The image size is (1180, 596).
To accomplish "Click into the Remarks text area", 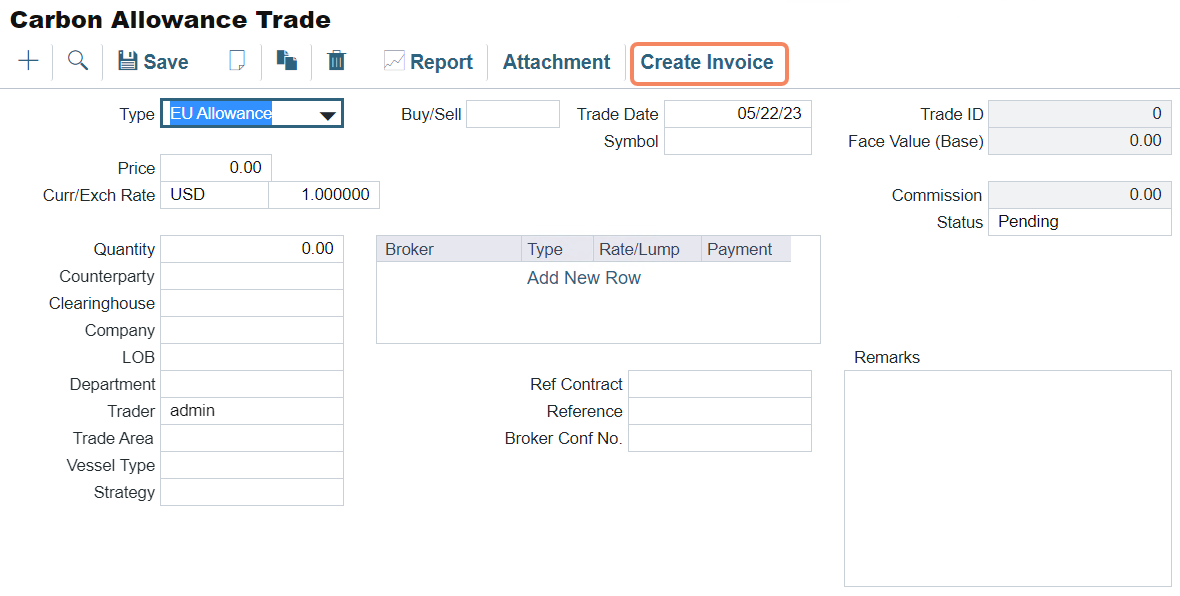I will pyautogui.click(x=1007, y=478).
